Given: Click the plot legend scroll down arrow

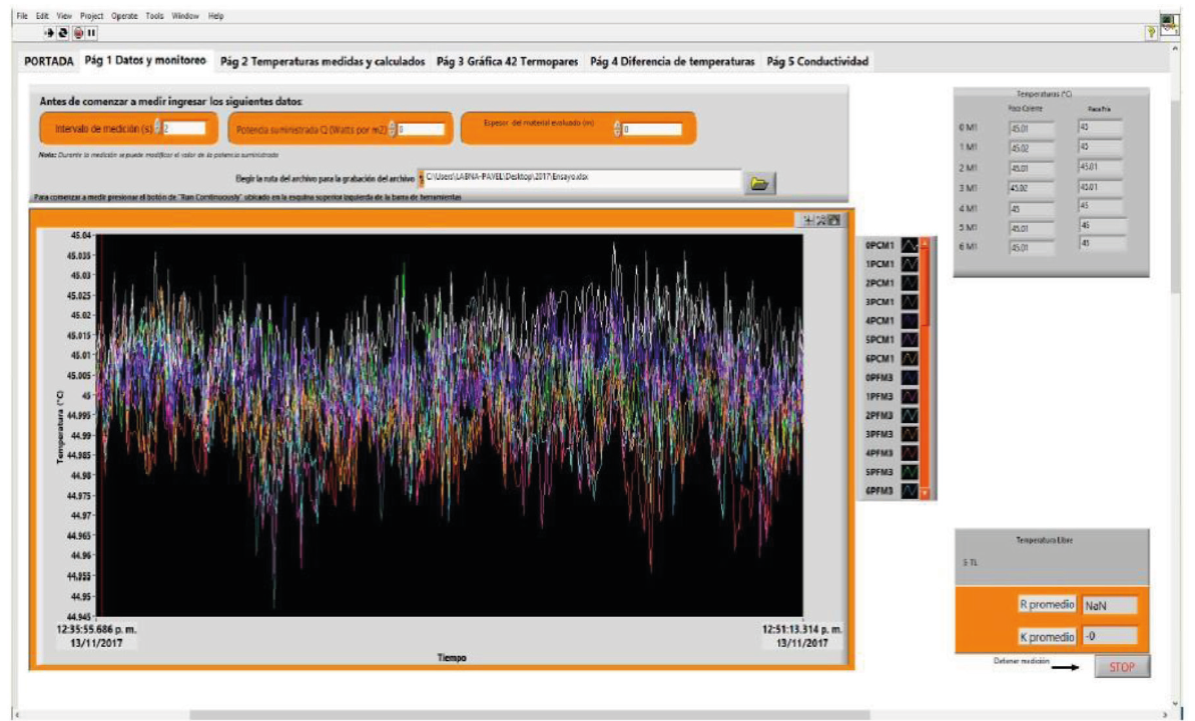Looking at the screenshot, I should pos(925,493).
